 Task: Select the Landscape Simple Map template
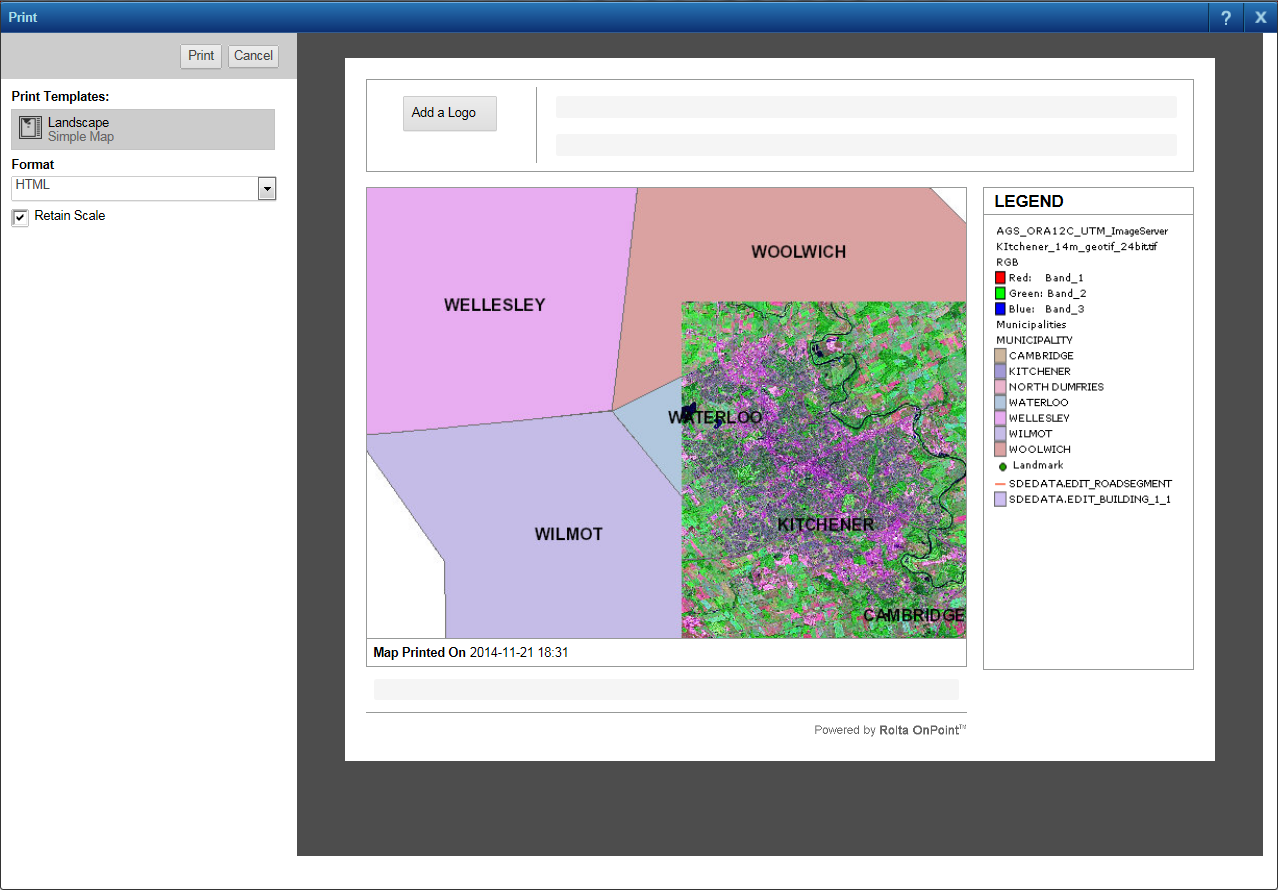(143, 129)
